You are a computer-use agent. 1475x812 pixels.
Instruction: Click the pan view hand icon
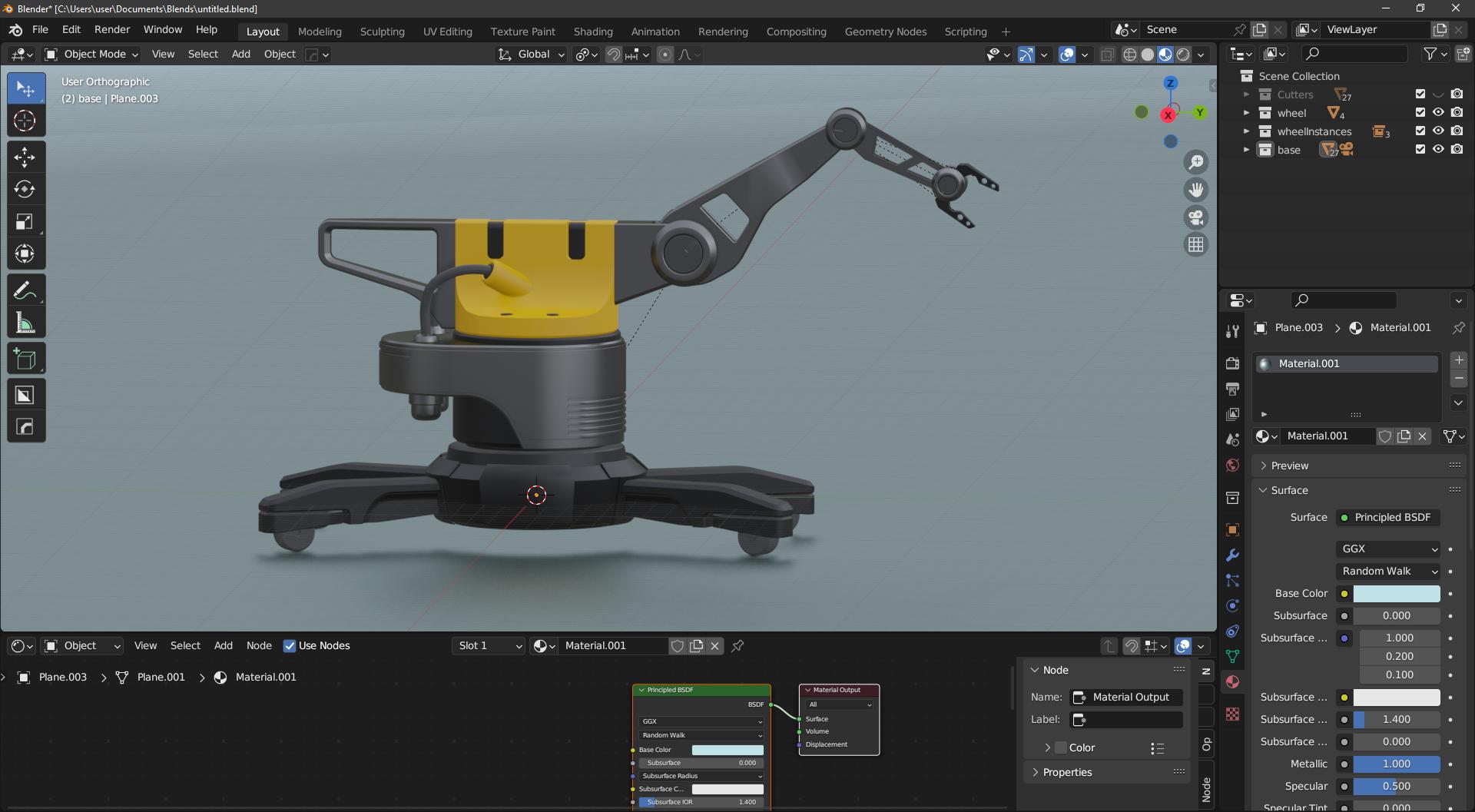(1196, 190)
